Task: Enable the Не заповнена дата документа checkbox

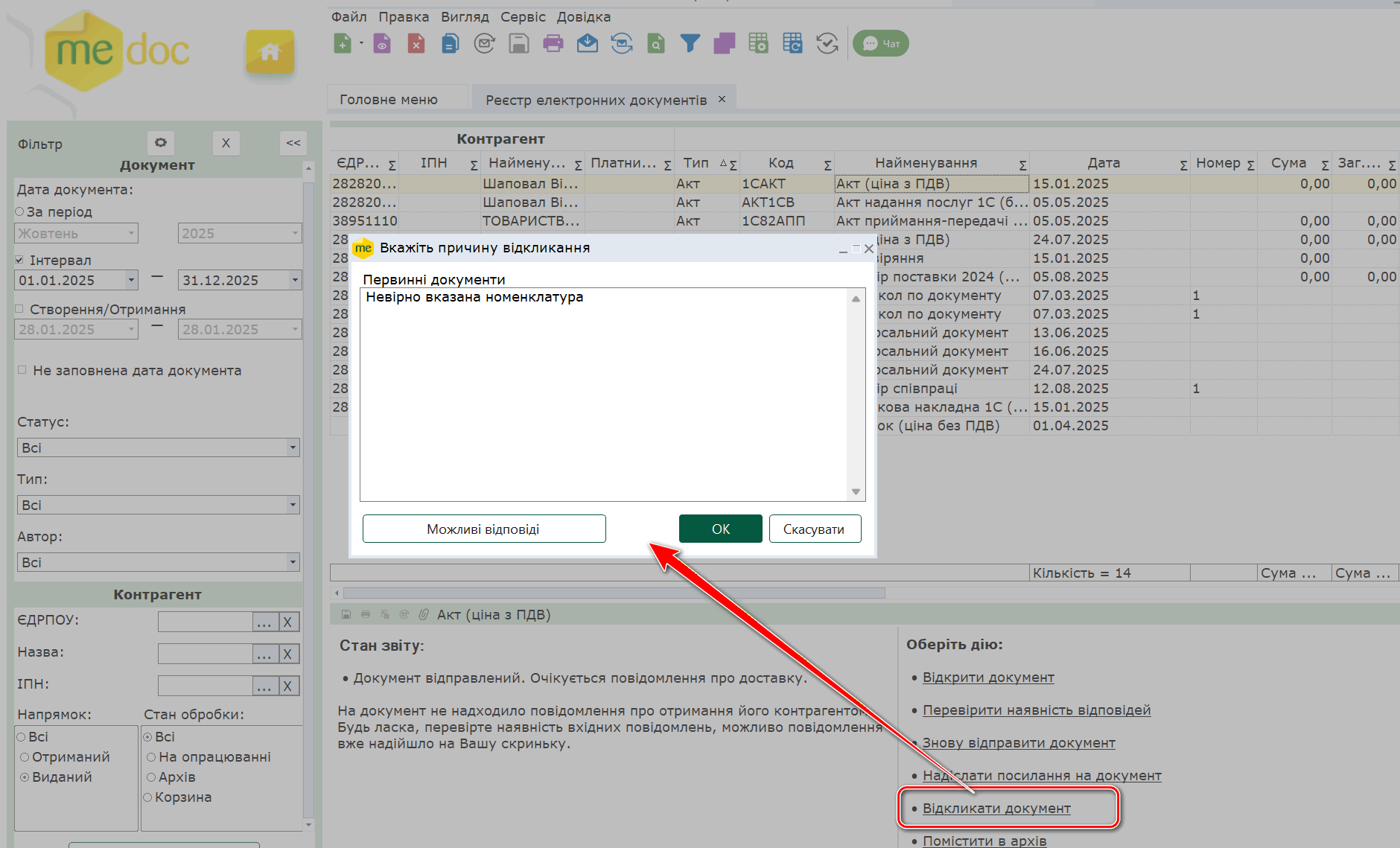Action: pos(22,370)
